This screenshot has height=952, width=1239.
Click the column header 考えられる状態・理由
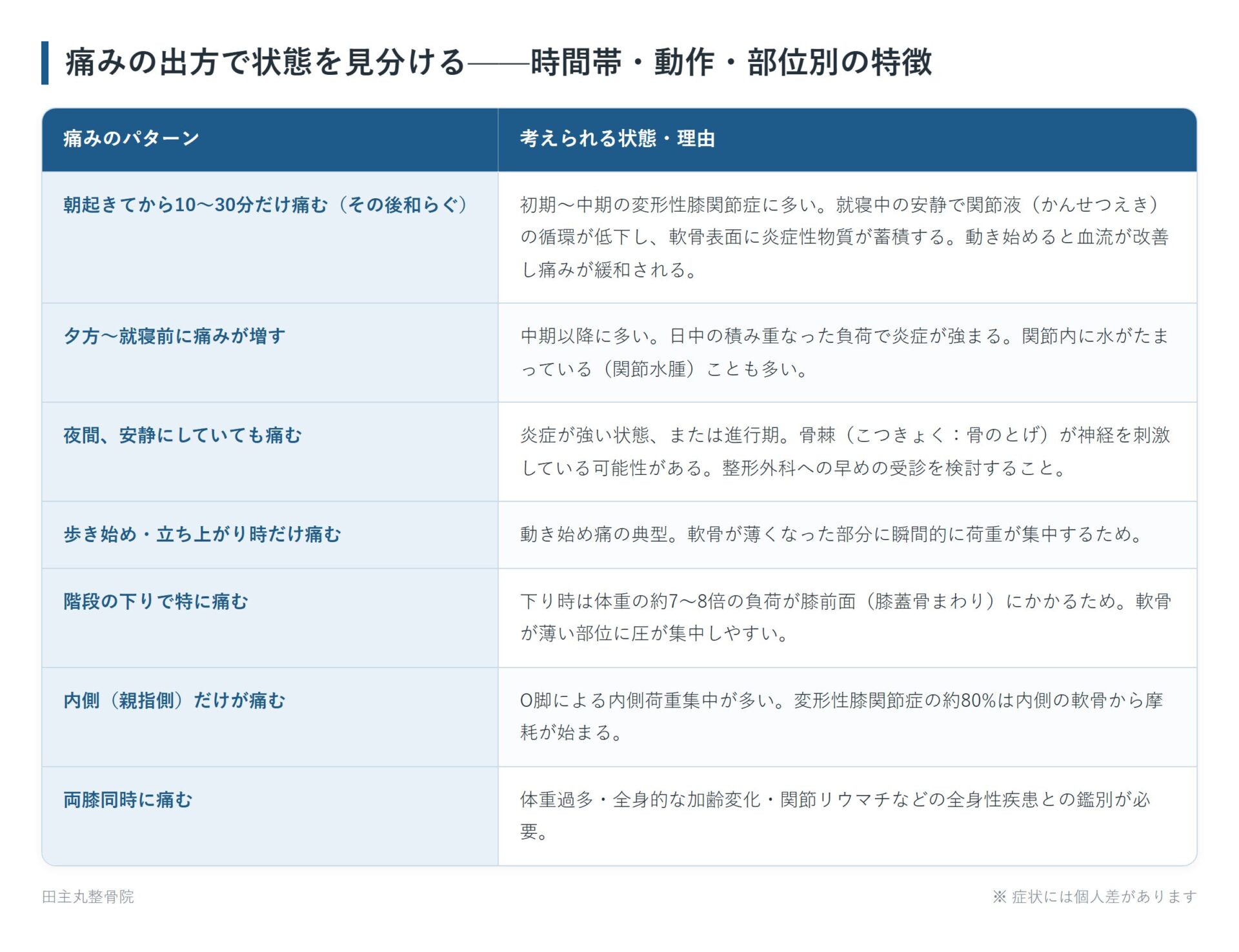847,139
